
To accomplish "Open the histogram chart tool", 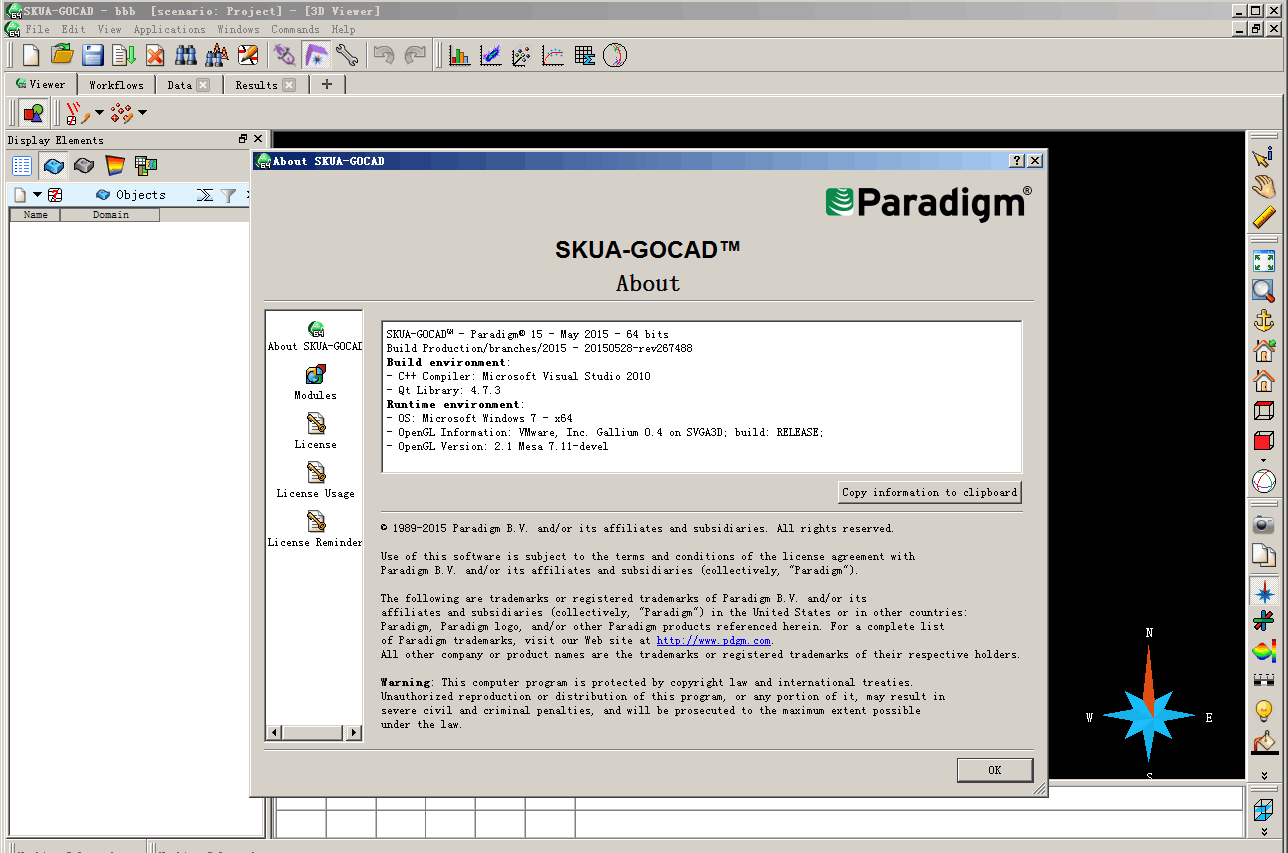I will point(460,55).
